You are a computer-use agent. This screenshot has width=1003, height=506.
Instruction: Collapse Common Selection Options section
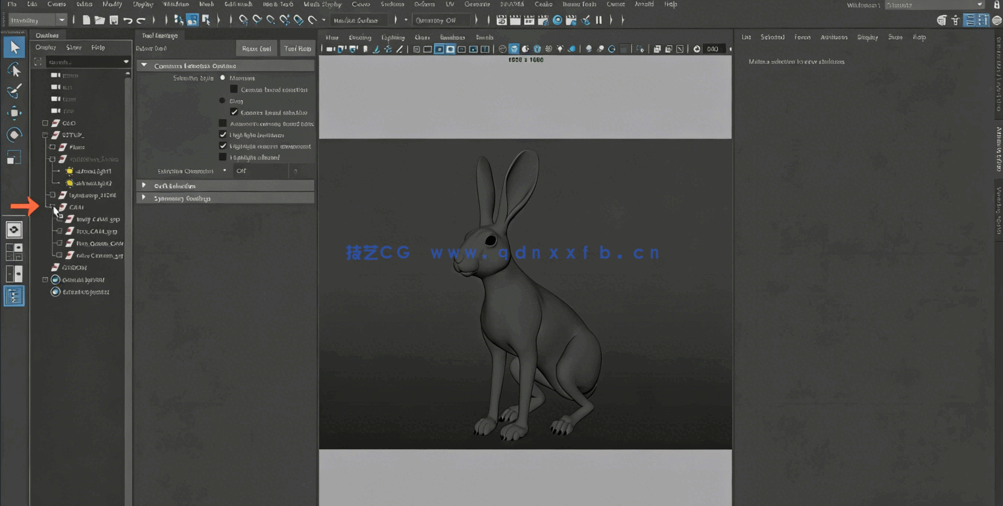point(144,66)
